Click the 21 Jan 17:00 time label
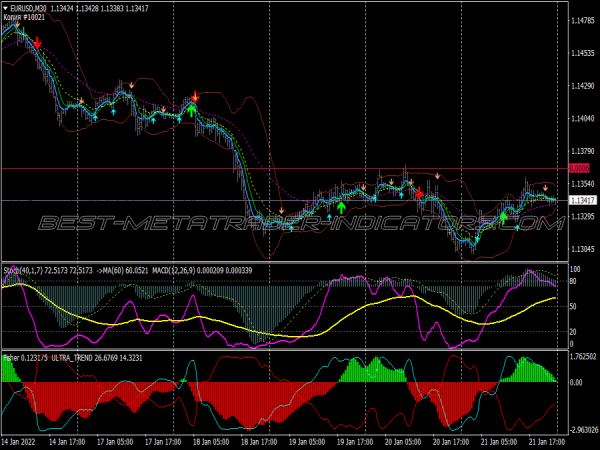This screenshot has height=450, width=600. [547, 442]
